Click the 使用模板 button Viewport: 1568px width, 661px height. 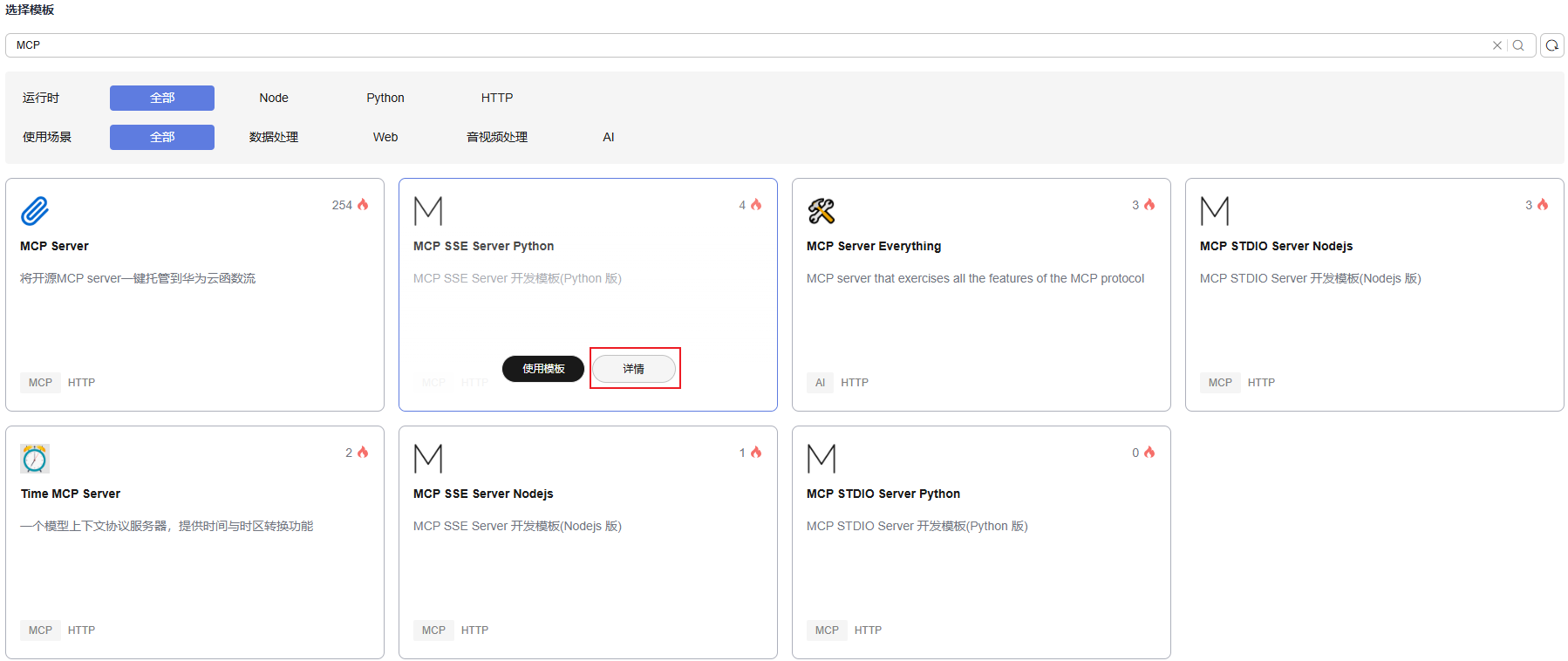pyautogui.click(x=543, y=369)
